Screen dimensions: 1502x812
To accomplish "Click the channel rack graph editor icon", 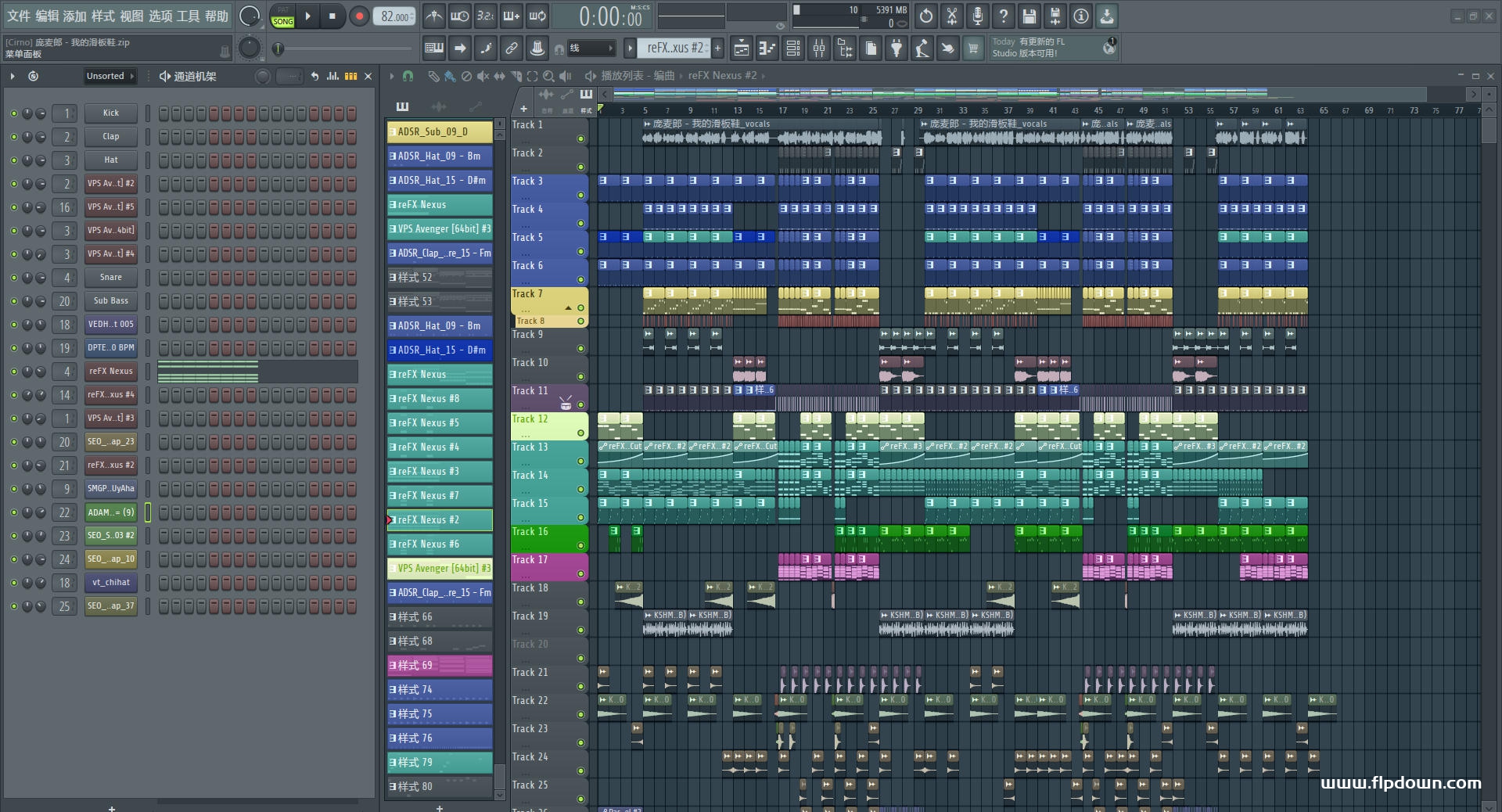I will pos(332,76).
